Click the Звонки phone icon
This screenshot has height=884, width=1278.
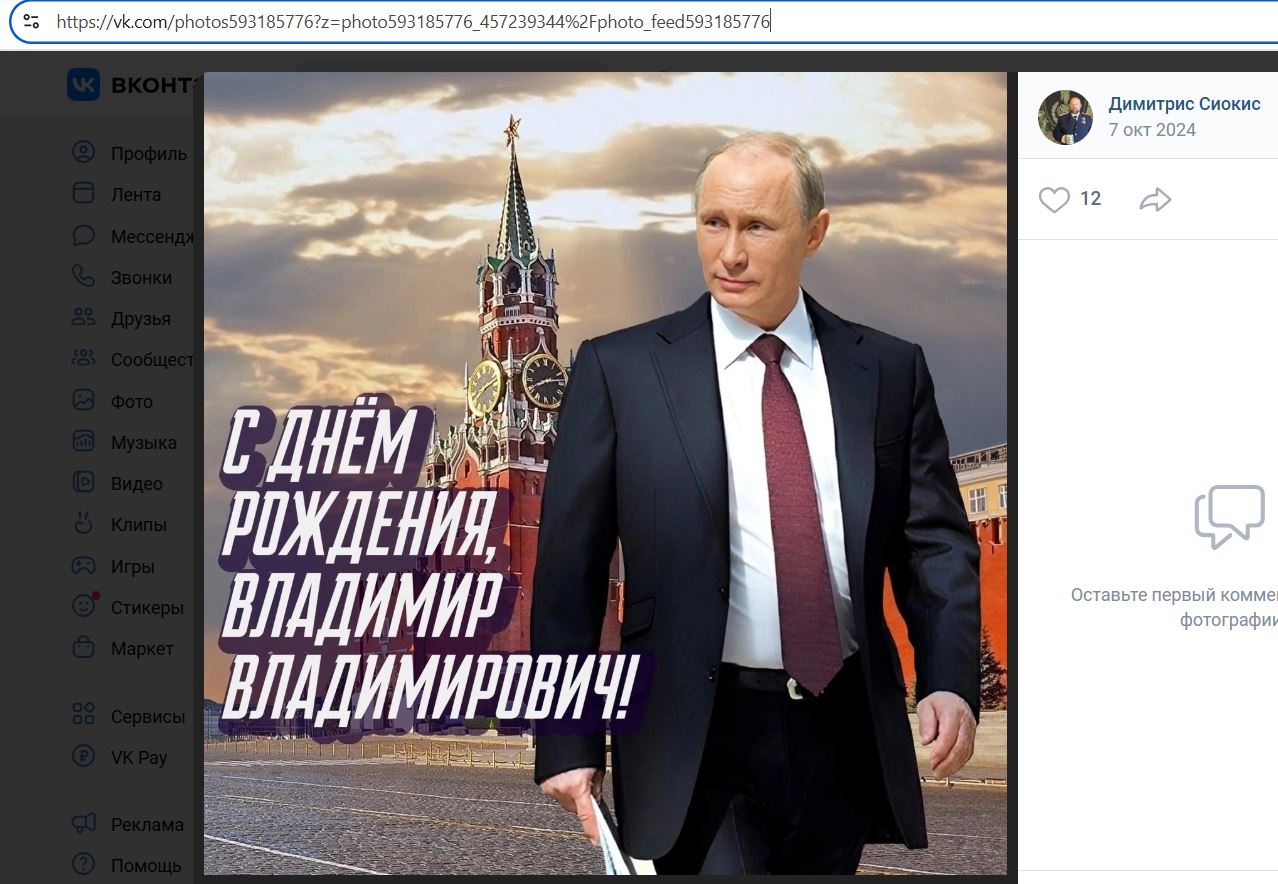point(83,277)
